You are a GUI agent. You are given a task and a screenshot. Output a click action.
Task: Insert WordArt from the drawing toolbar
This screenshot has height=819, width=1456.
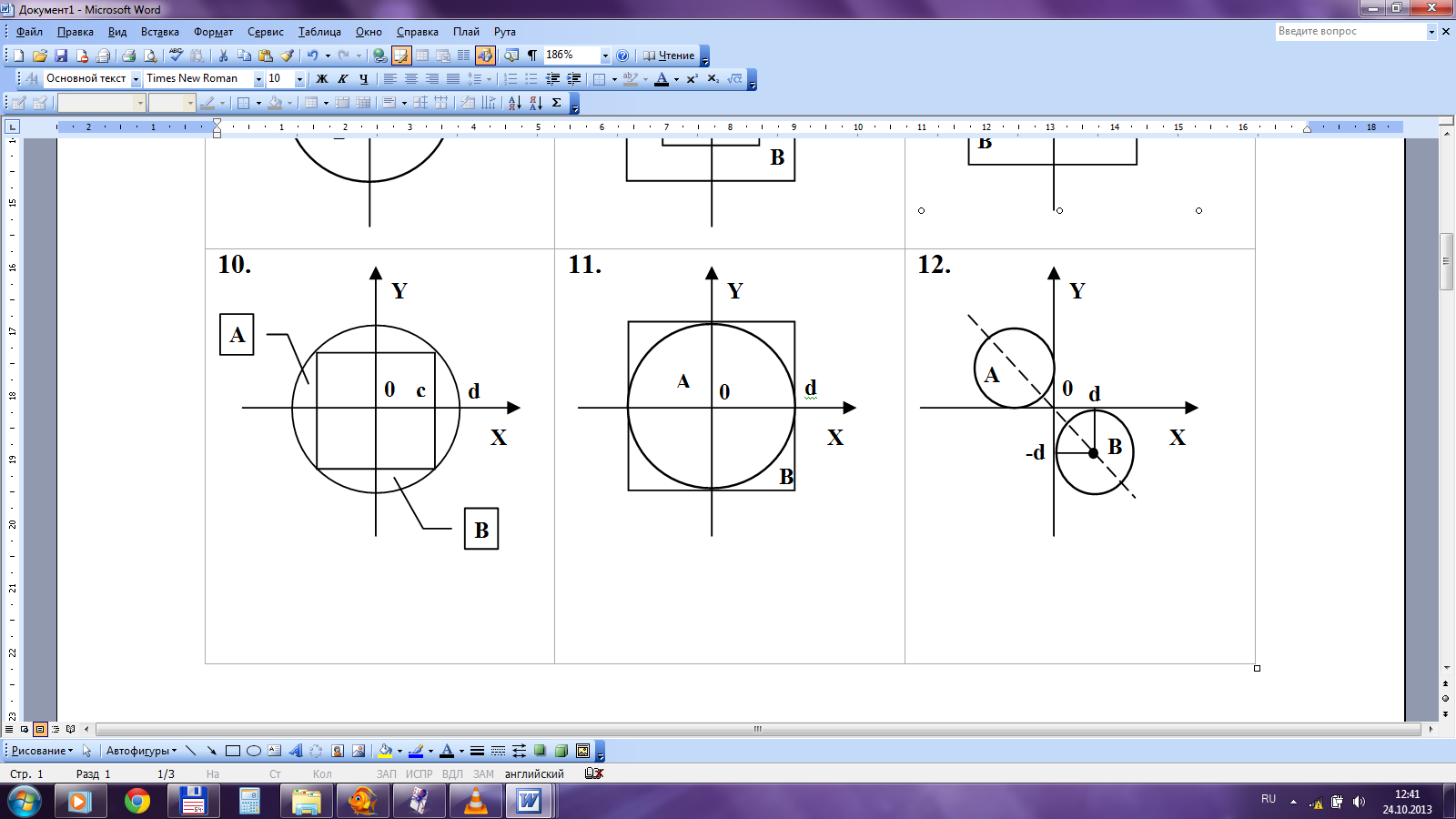[295, 751]
